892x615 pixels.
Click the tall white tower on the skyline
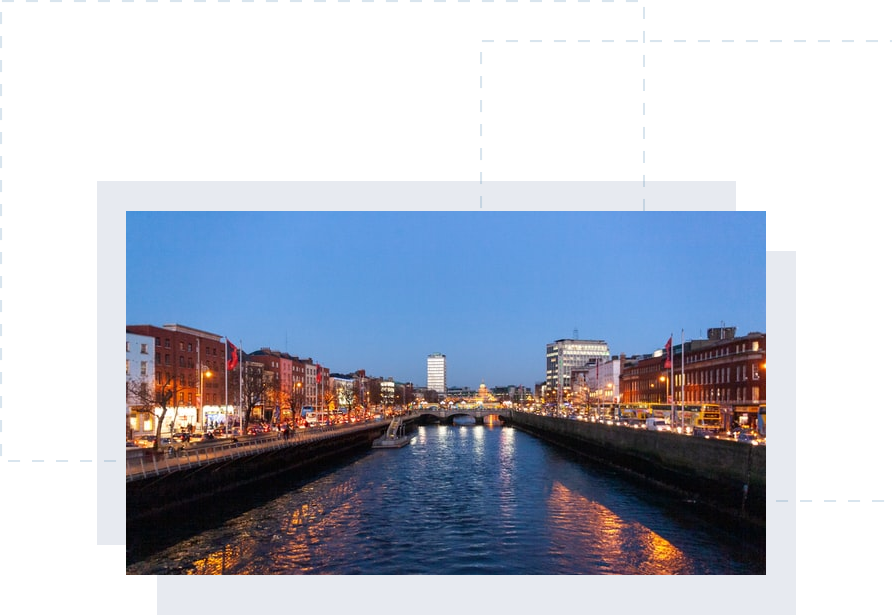tap(436, 373)
